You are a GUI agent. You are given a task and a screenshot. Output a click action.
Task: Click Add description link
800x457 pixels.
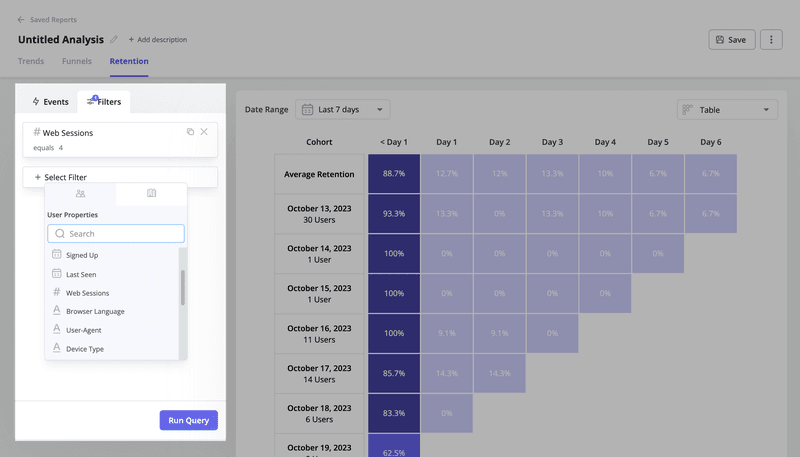pos(158,39)
